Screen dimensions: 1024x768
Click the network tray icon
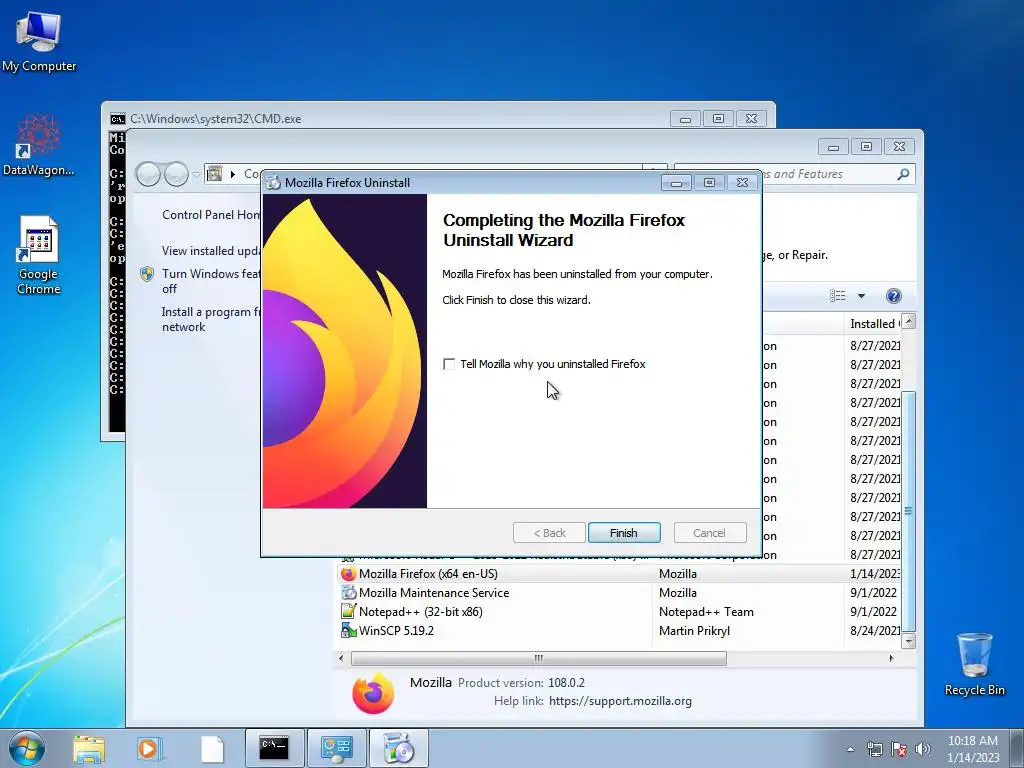click(874, 749)
